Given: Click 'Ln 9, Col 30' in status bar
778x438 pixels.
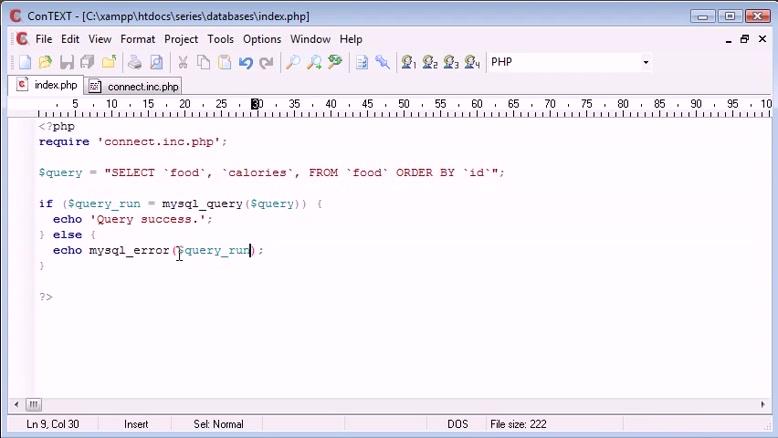Looking at the screenshot, I should [x=53, y=425].
